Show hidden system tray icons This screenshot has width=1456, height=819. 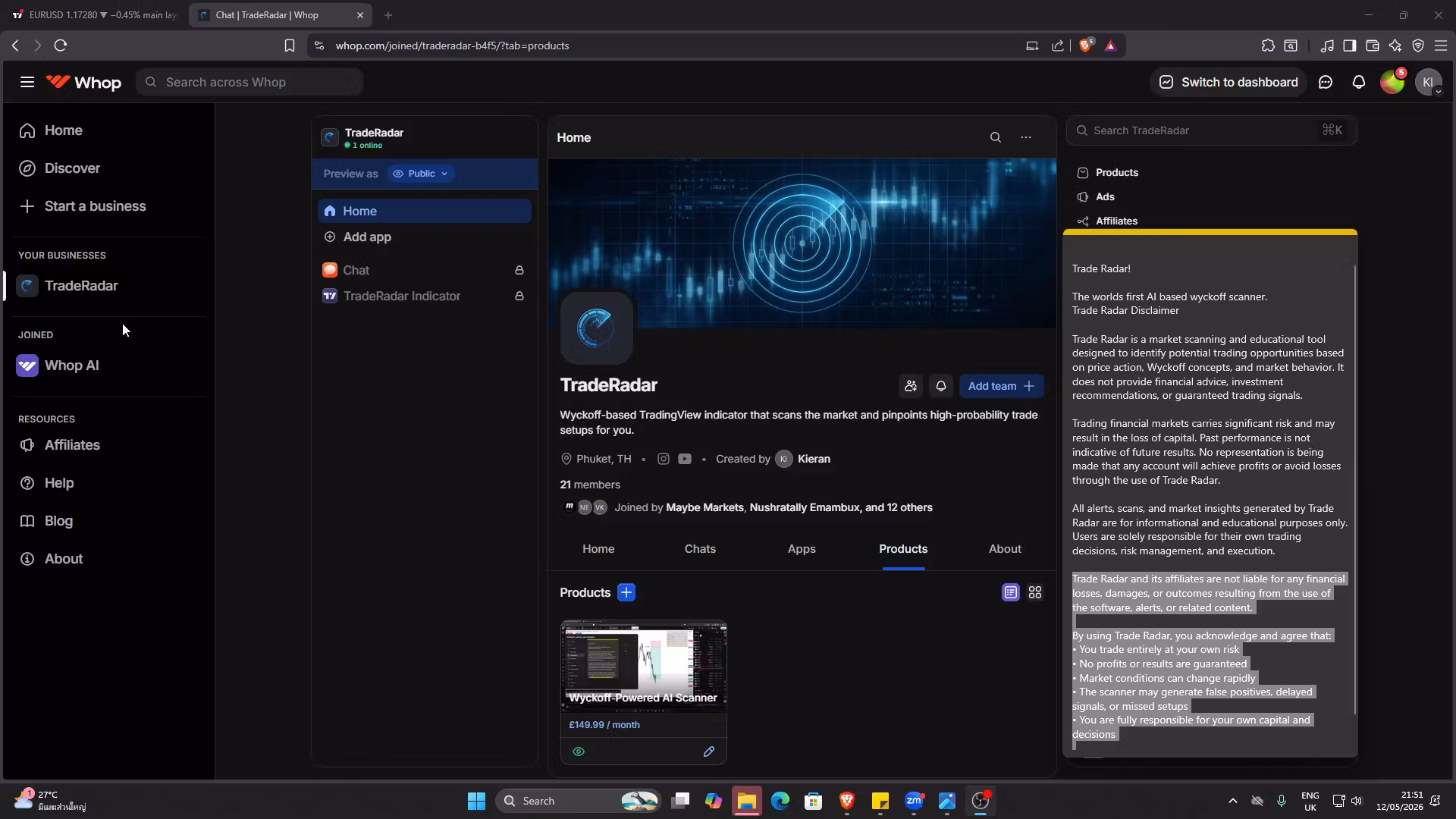pyautogui.click(x=1233, y=801)
